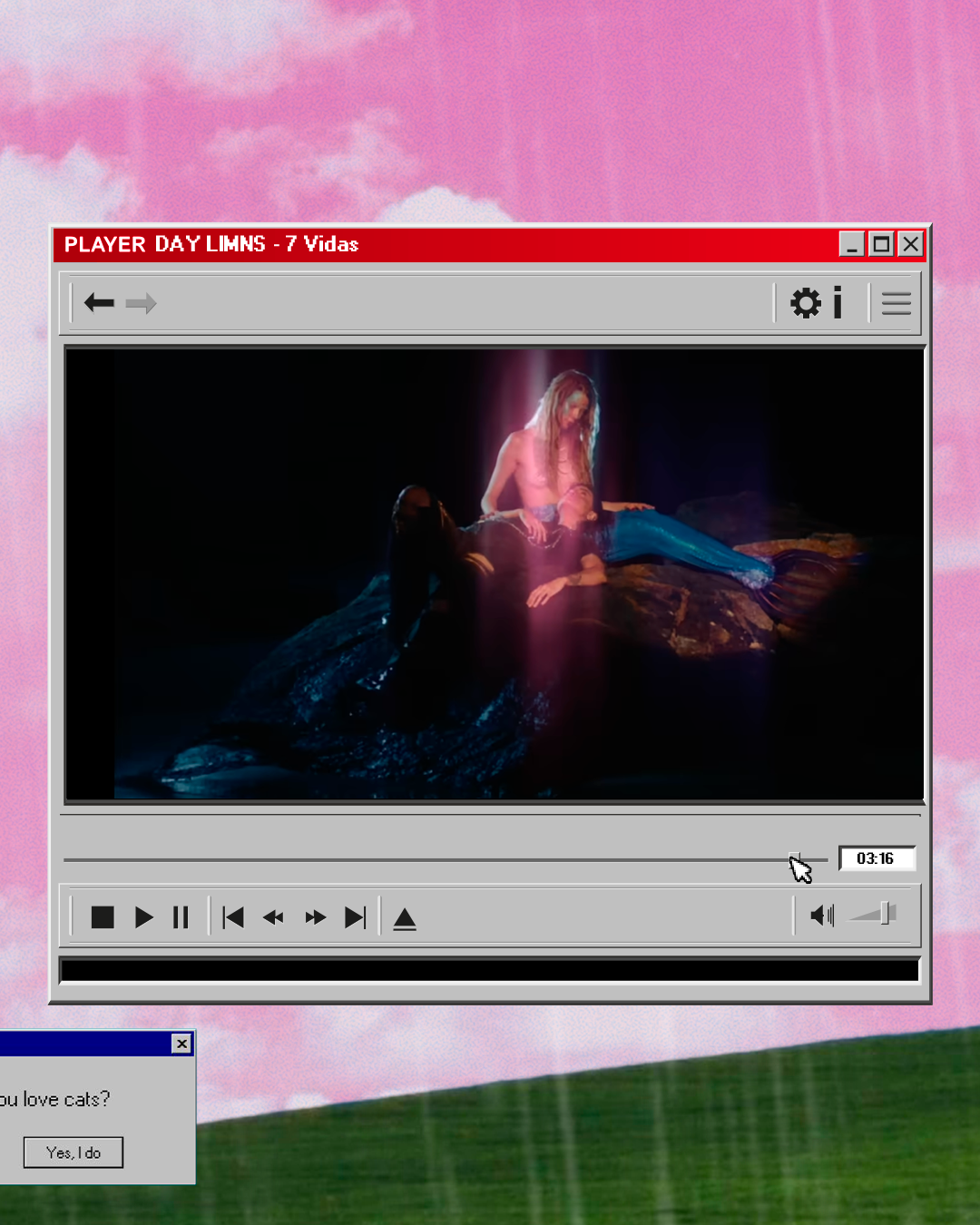Skip to the previous track
Viewport: 980px width, 1225px height.
pyautogui.click(x=233, y=917)
